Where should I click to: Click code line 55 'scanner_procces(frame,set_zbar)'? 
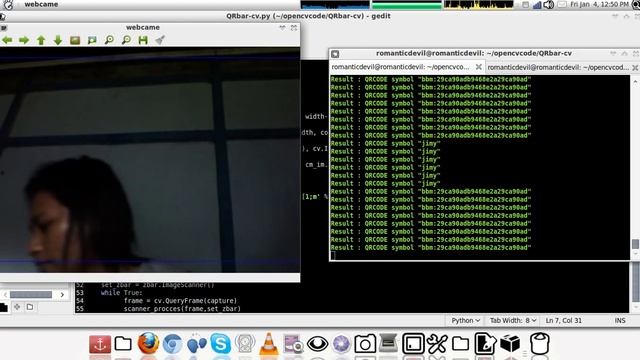[182, 309]
